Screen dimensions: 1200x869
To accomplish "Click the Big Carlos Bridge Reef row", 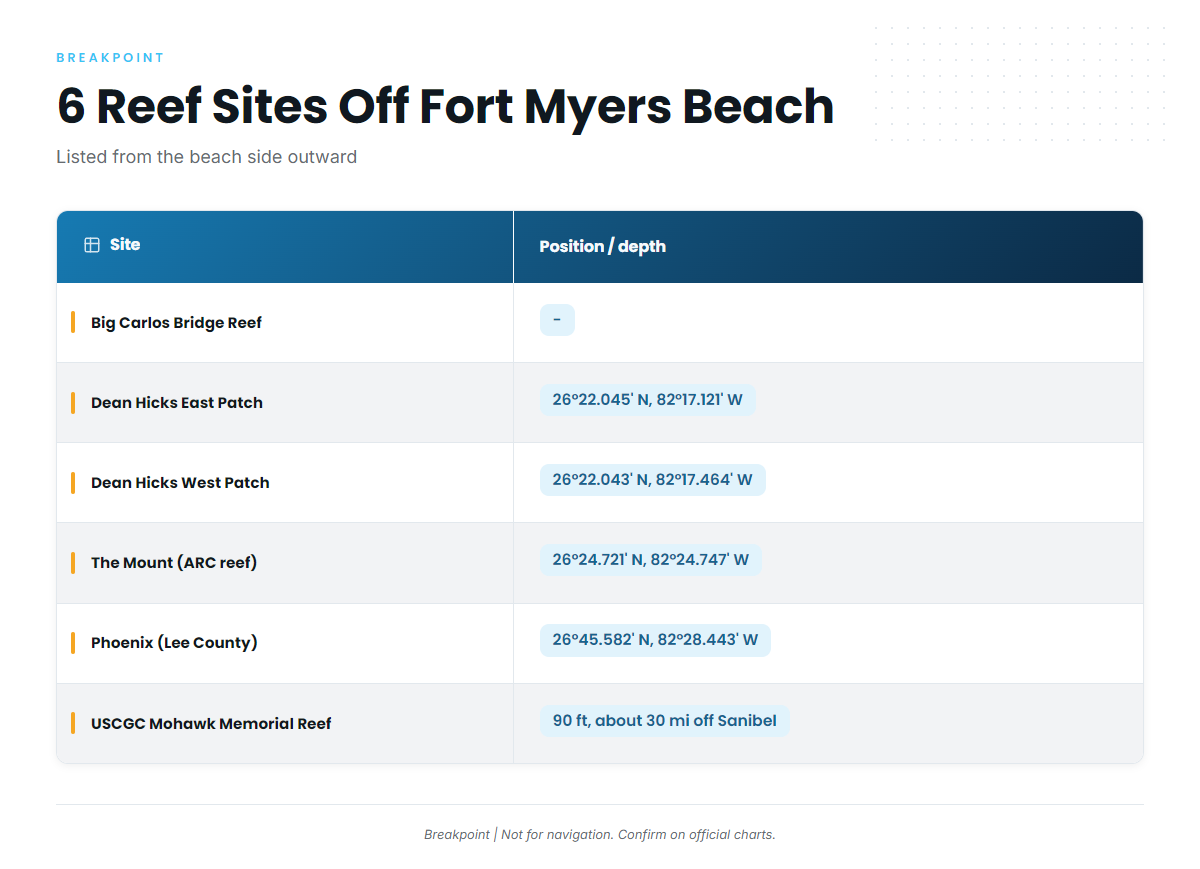I will (600, 323).
